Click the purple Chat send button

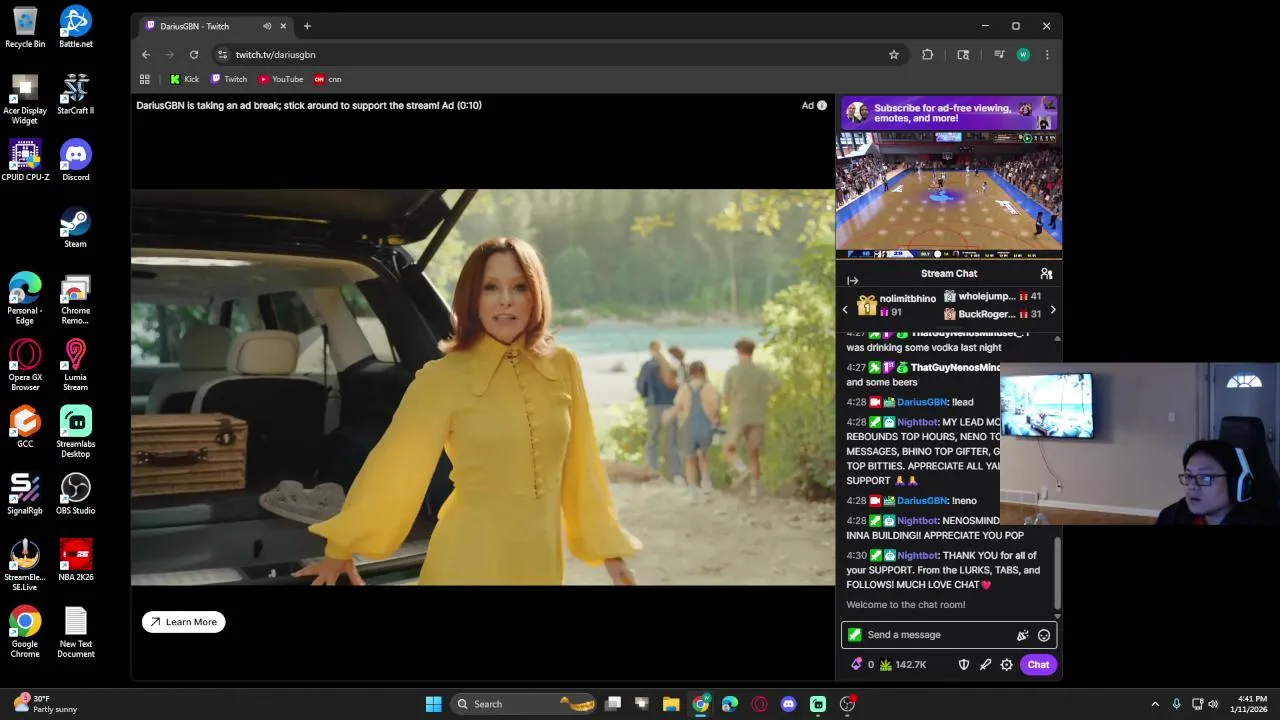click(x=1038, y=665)
